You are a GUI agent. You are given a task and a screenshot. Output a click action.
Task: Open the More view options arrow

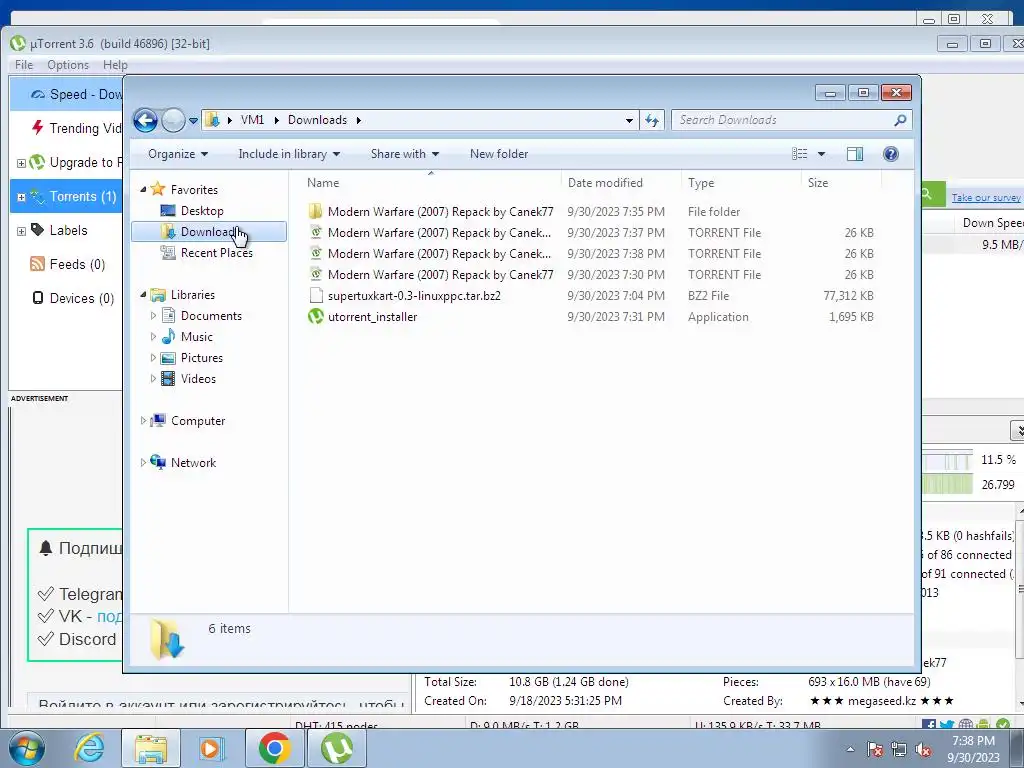pyautogui.click(x=822, y=154)
